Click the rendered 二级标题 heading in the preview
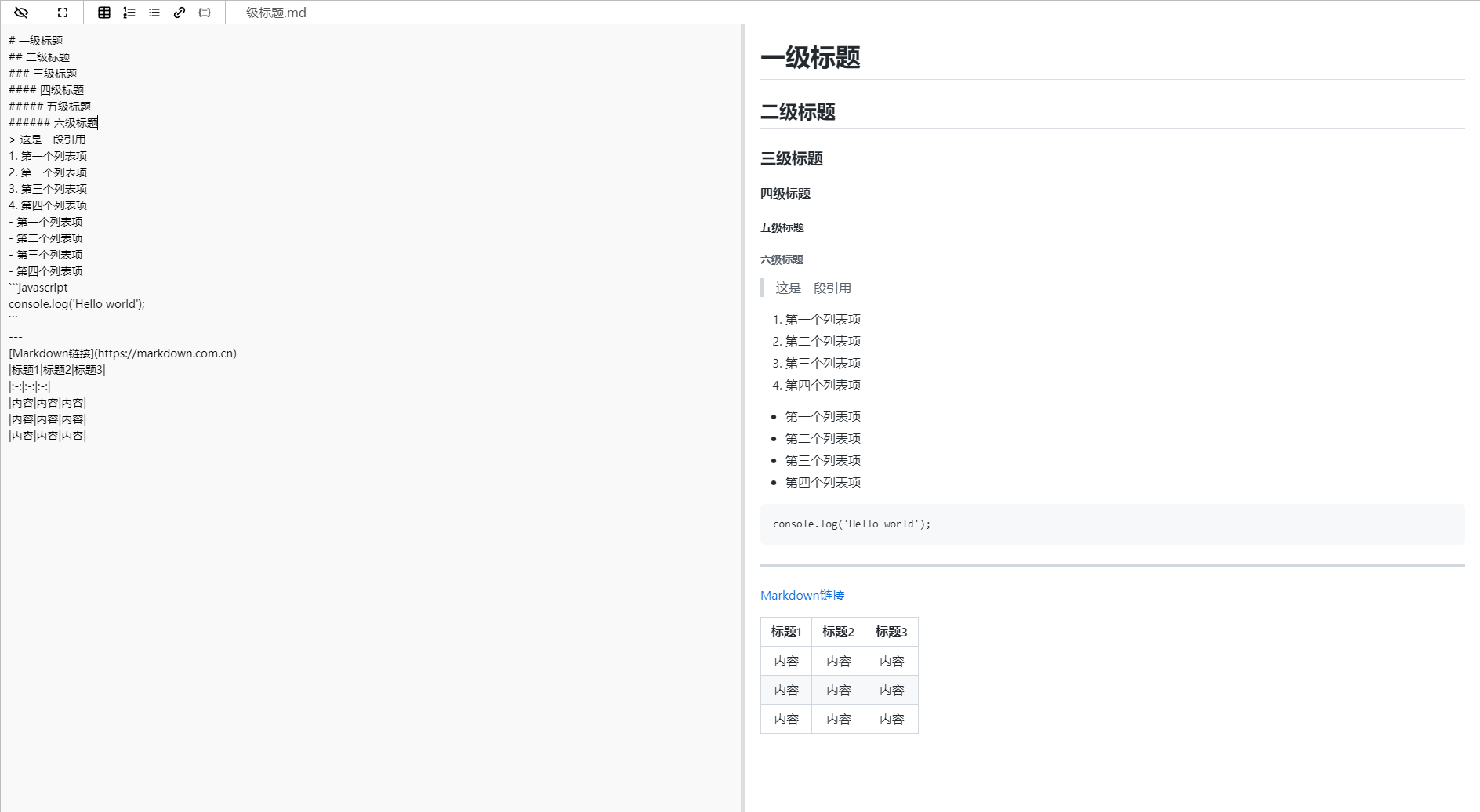 pos(798,112)
